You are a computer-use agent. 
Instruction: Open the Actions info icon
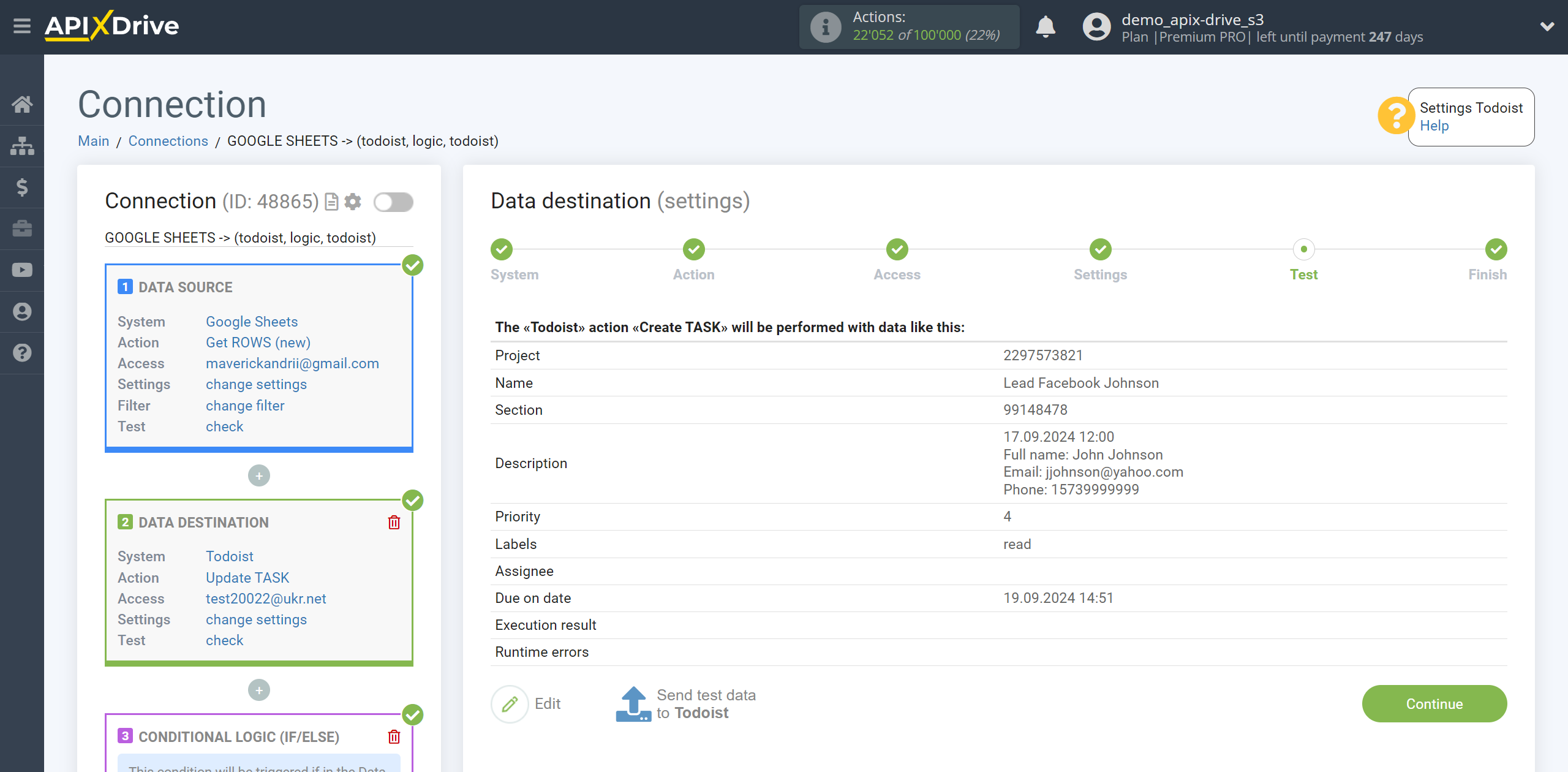tap(825, 27)
